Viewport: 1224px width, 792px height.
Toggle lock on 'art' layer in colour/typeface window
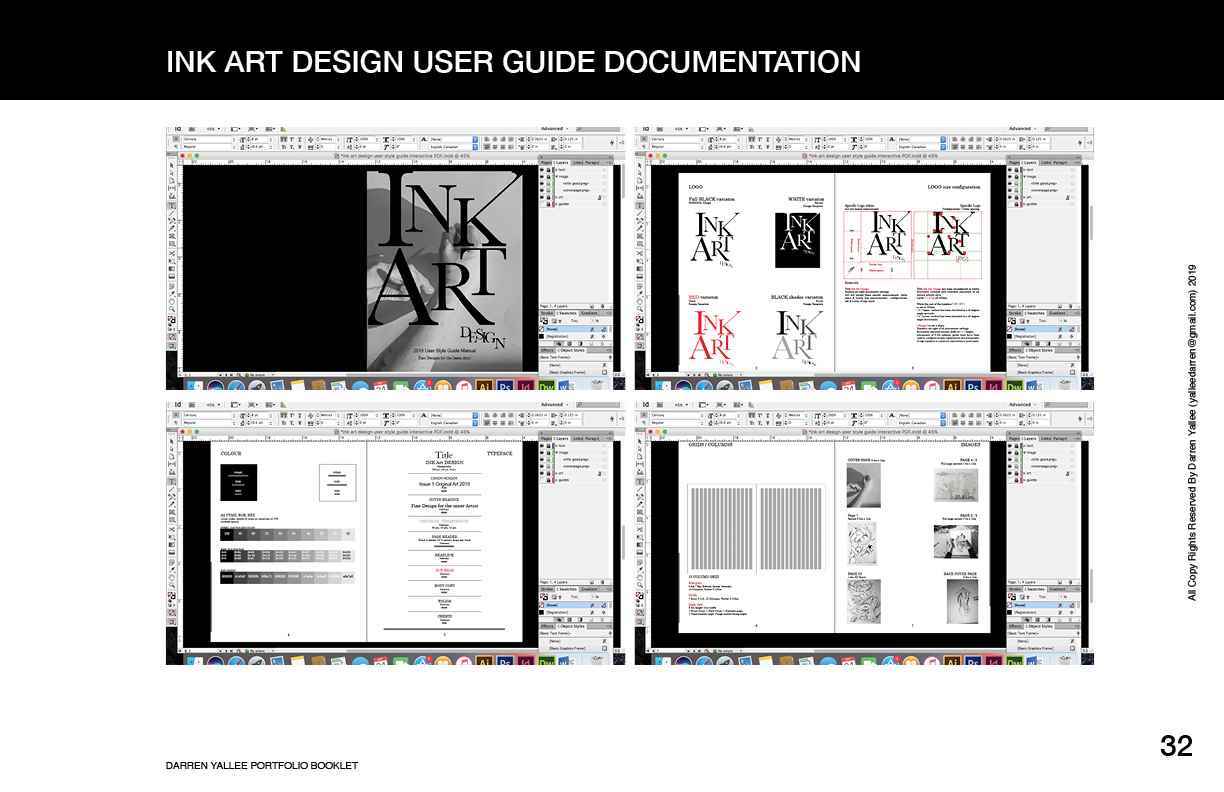coord(549,473)
